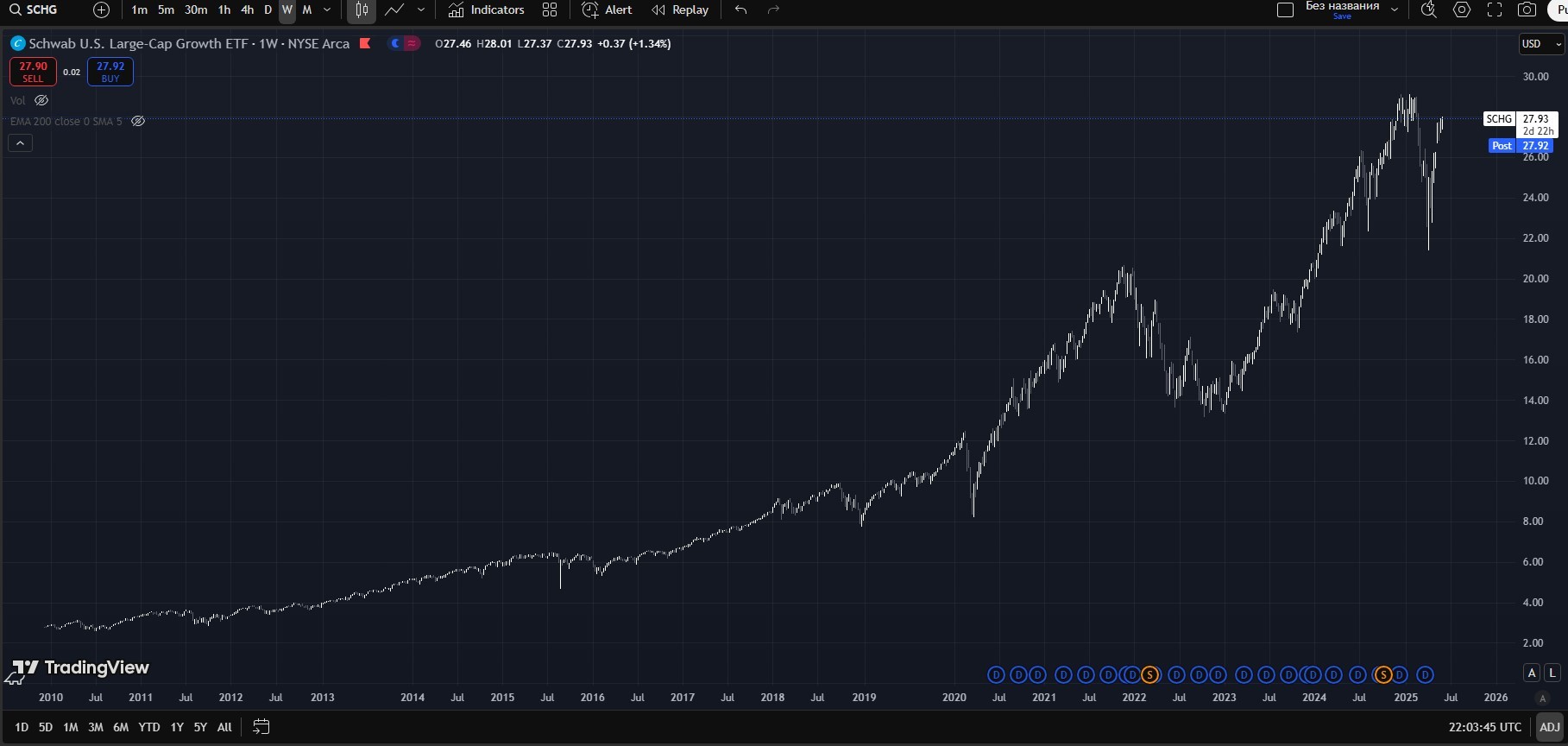Click the 27.90 SELL button
This screenshot has width=1568, height=746.
33,72
